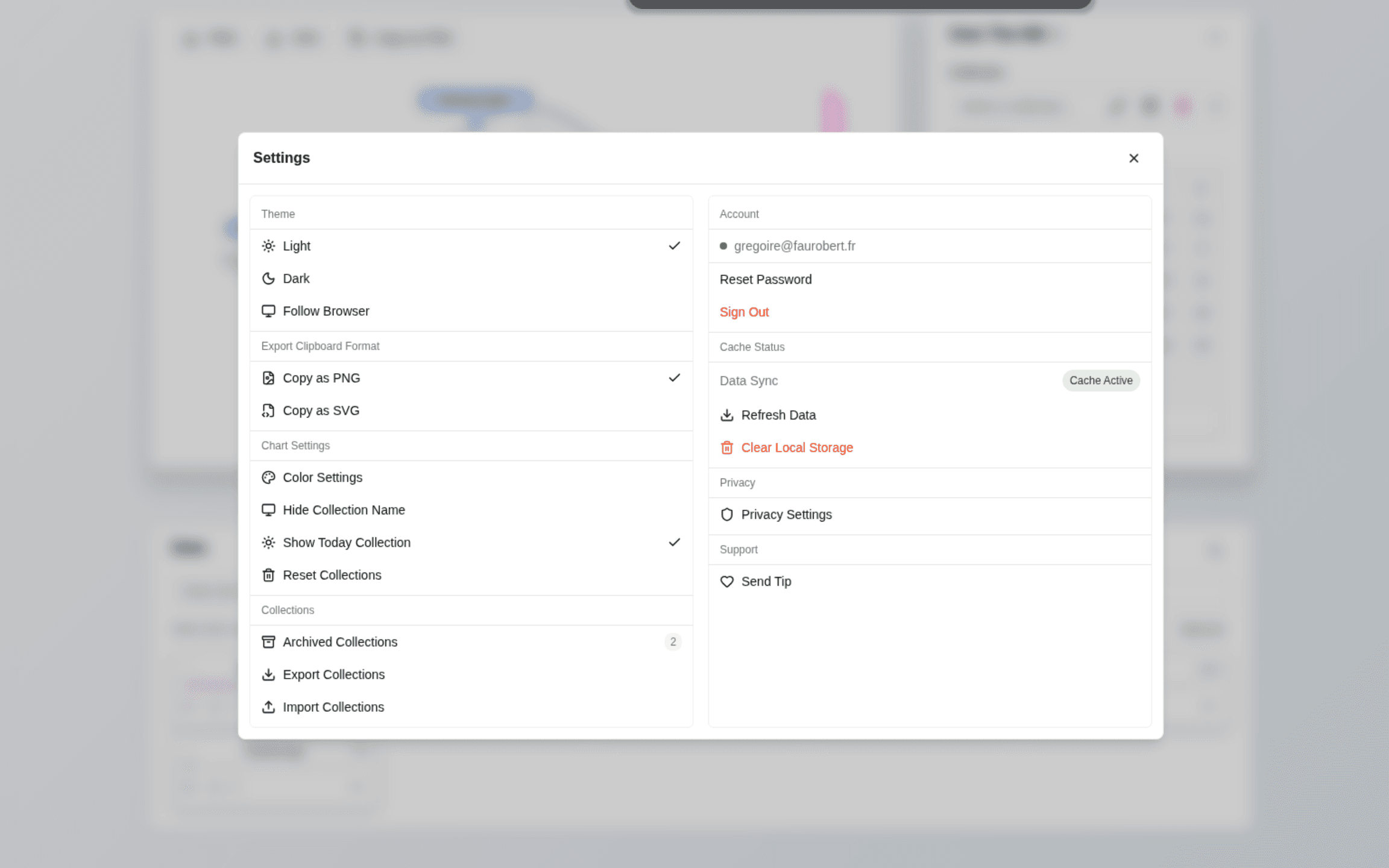Click the checkmark on the Light row
This screenshot has width=1389, height=868.
point(674,246)
